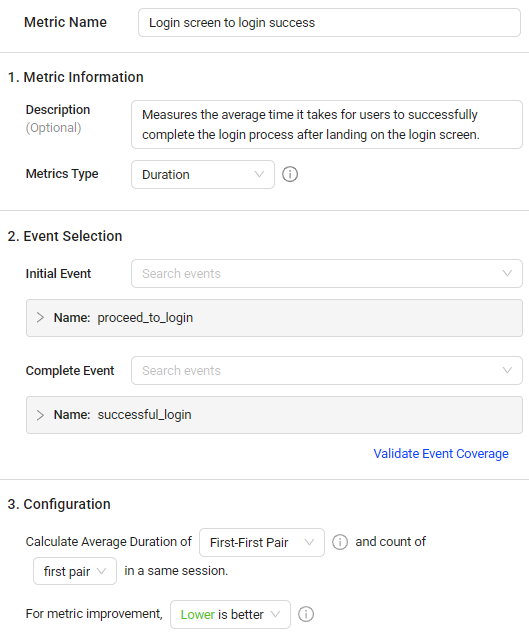
Task: Open the Complete Event search events field
Action: tap(327, 370)
